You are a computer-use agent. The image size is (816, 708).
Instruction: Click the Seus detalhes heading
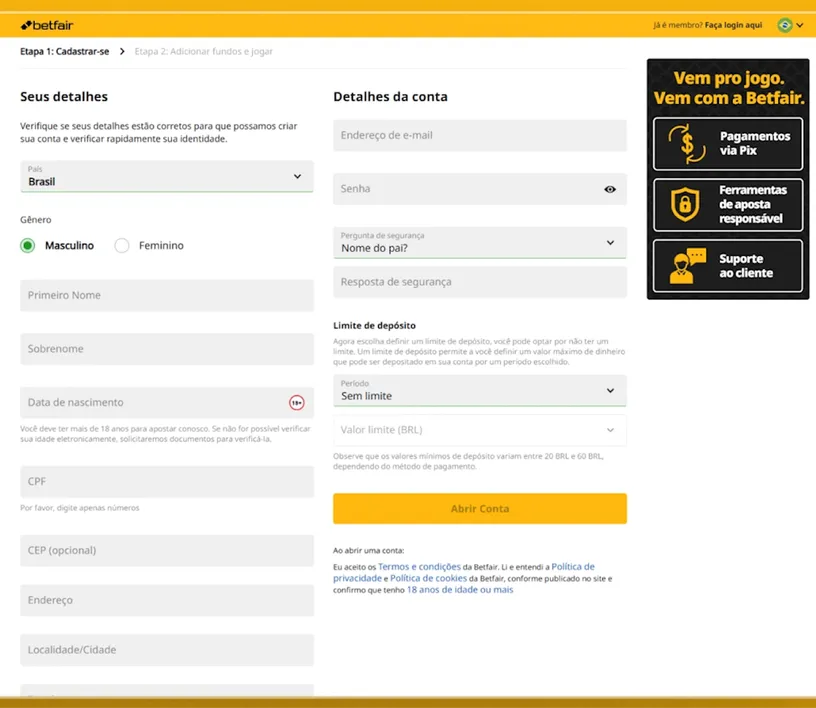click(x=64, y=97)
